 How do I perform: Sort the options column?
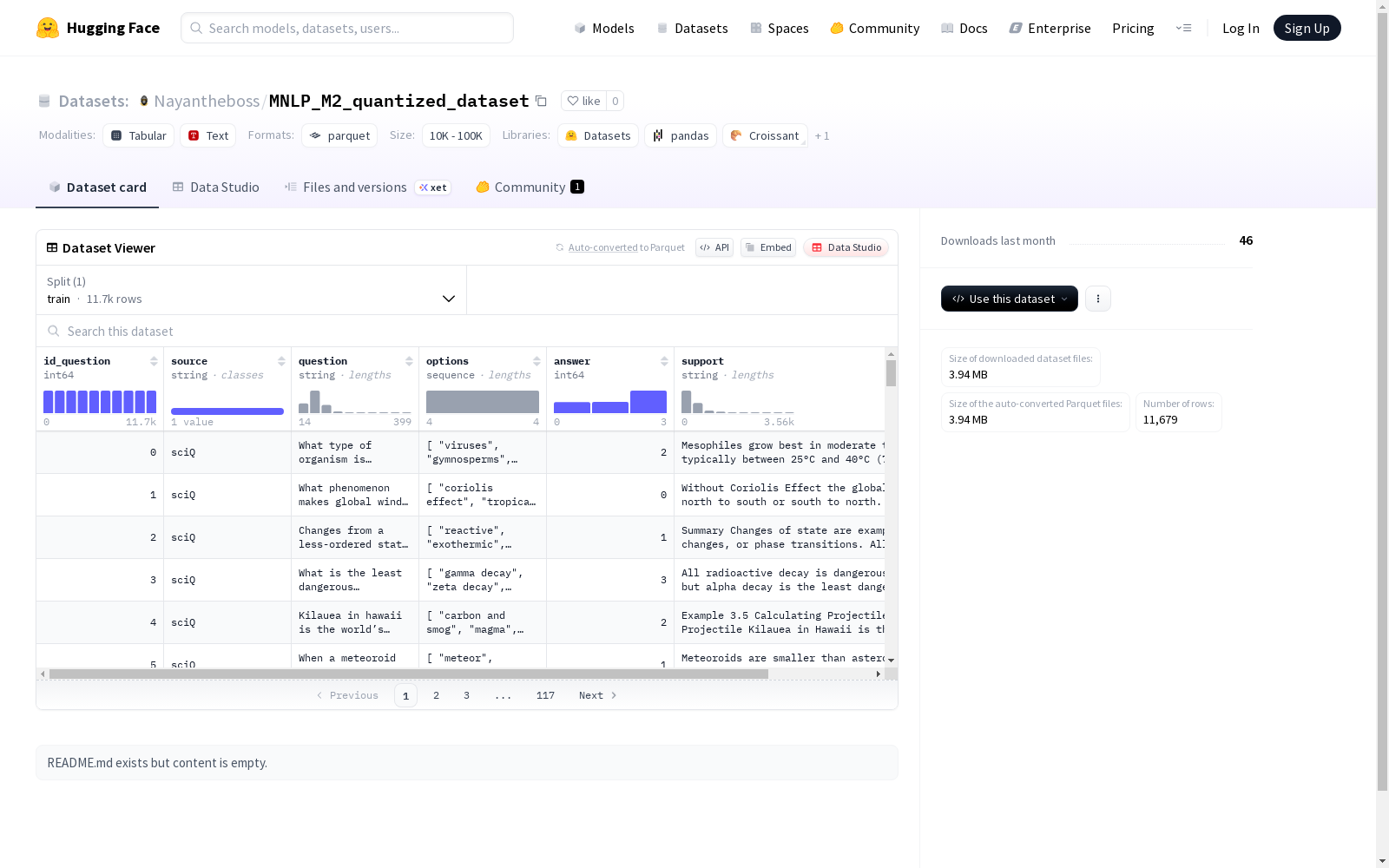[x=537, y=361]
